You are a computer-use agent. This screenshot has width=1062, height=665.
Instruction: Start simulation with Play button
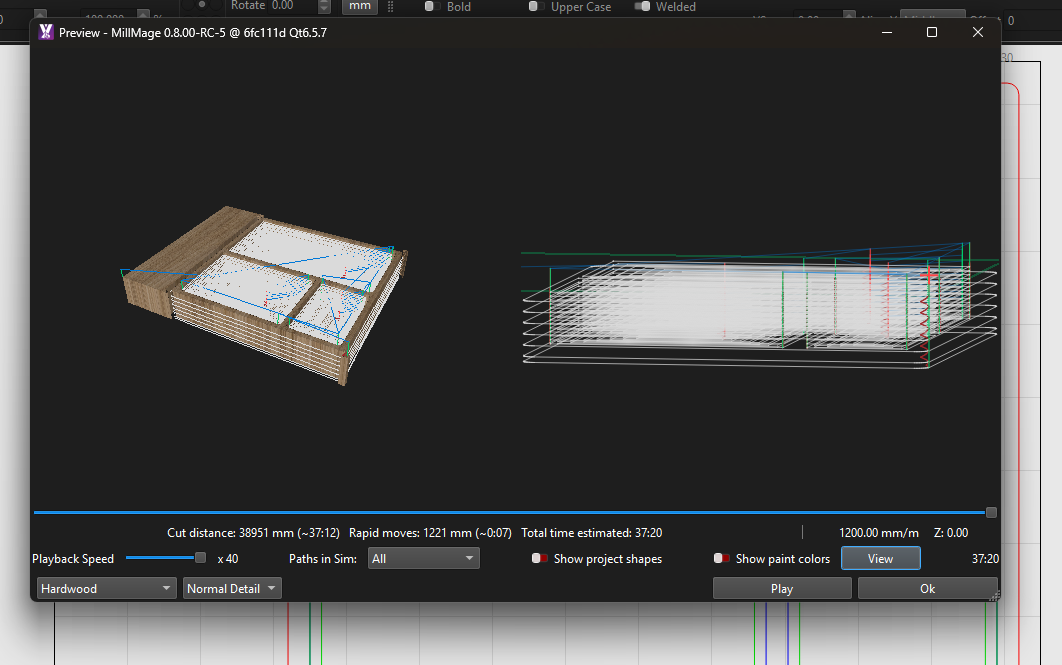[x=782, y=589]
